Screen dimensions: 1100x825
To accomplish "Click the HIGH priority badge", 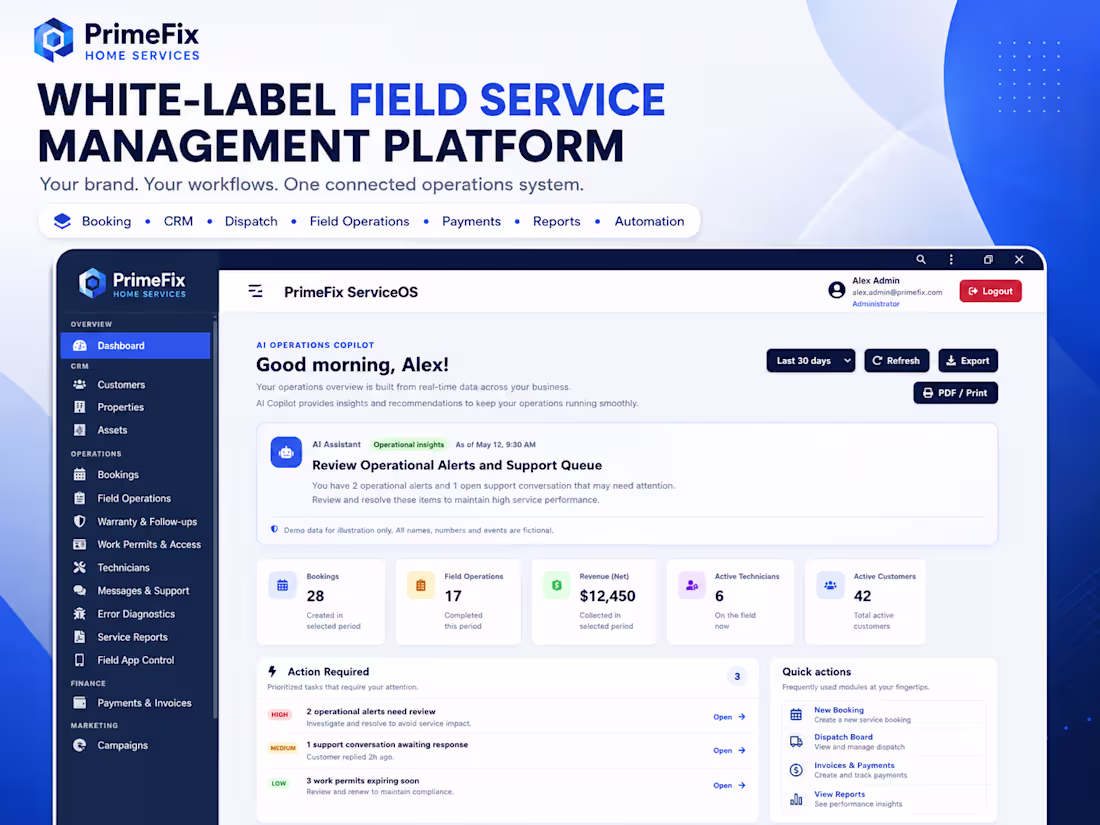I will pyautogui.click(x=280, y=715).
